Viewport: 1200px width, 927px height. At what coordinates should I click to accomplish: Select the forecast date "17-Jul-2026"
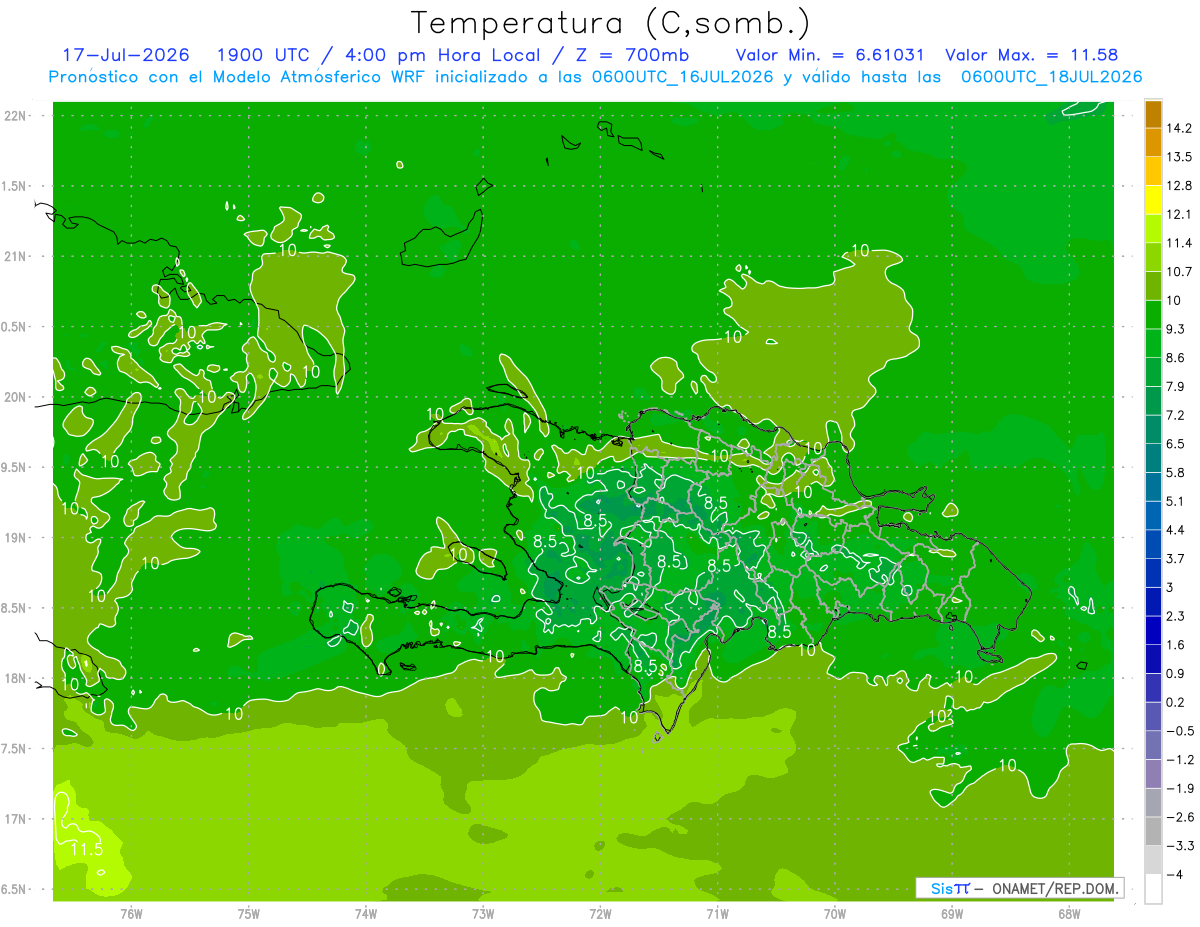pyautogui.click(x=127, y=55)
